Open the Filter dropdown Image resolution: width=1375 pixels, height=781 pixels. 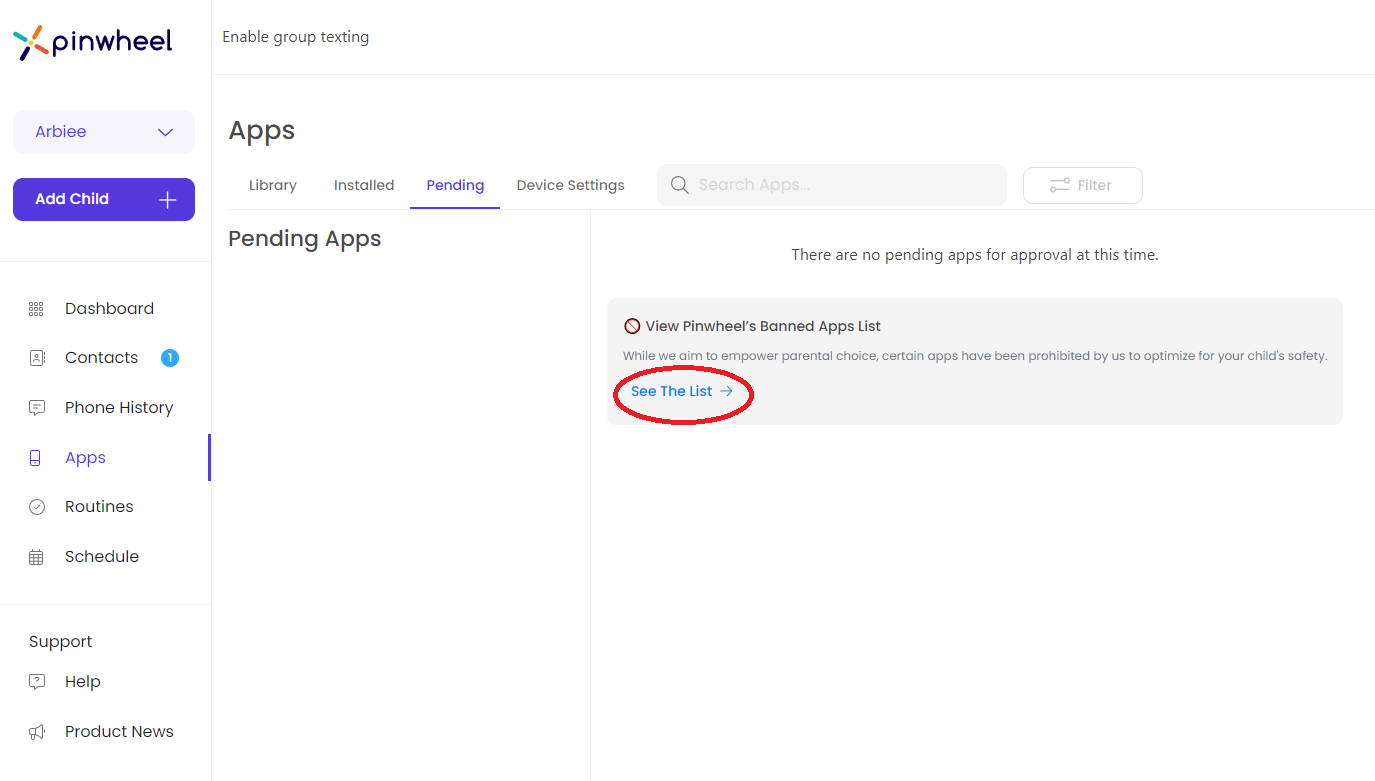(1082, 185)
